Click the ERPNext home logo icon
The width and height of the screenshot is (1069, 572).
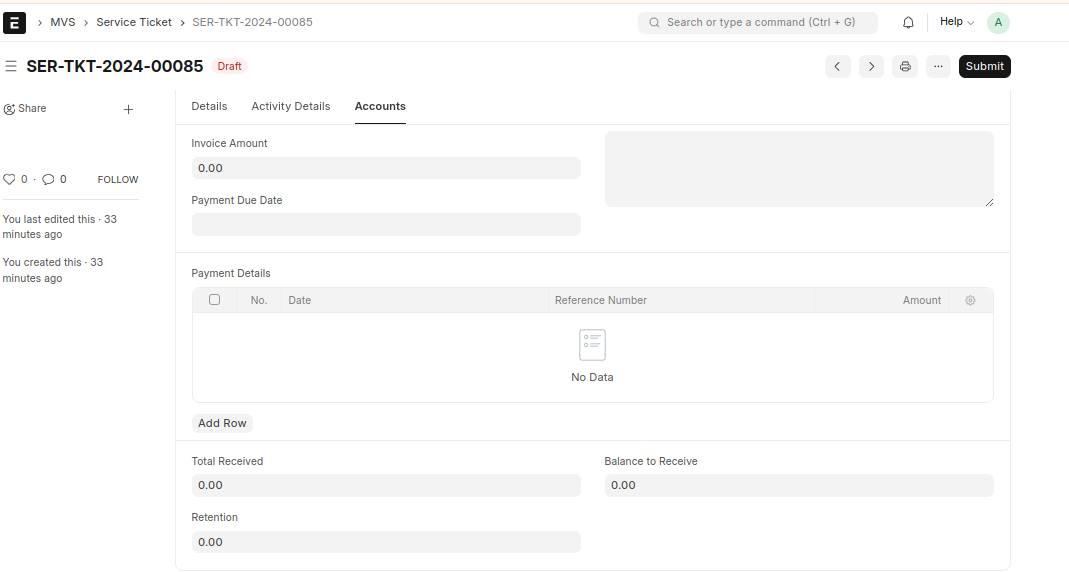click(x=15, y=22)
